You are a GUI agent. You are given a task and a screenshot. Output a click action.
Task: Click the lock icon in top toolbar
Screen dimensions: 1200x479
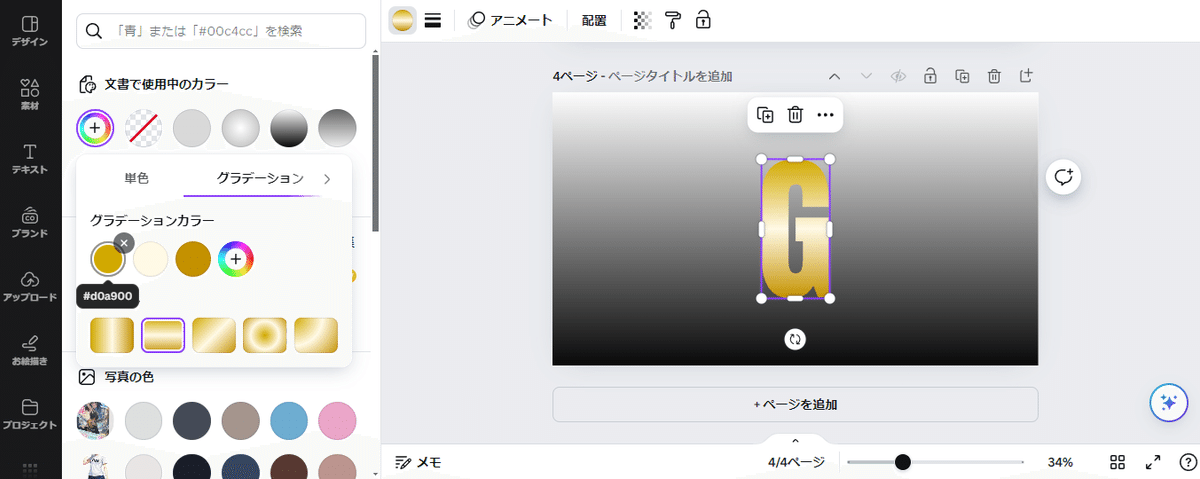[x=703, y=20]
